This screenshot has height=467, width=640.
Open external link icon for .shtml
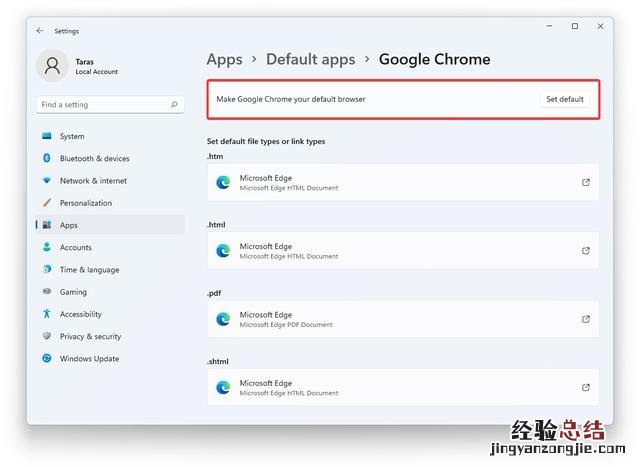click(x=586, y=387)
